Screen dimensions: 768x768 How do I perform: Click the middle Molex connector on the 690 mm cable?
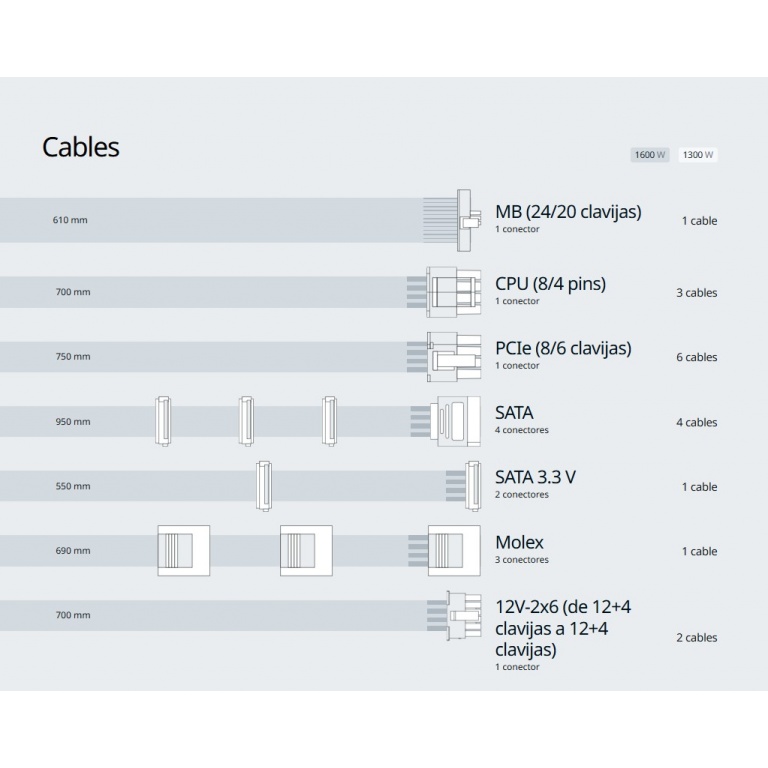(x=305, y=551)
